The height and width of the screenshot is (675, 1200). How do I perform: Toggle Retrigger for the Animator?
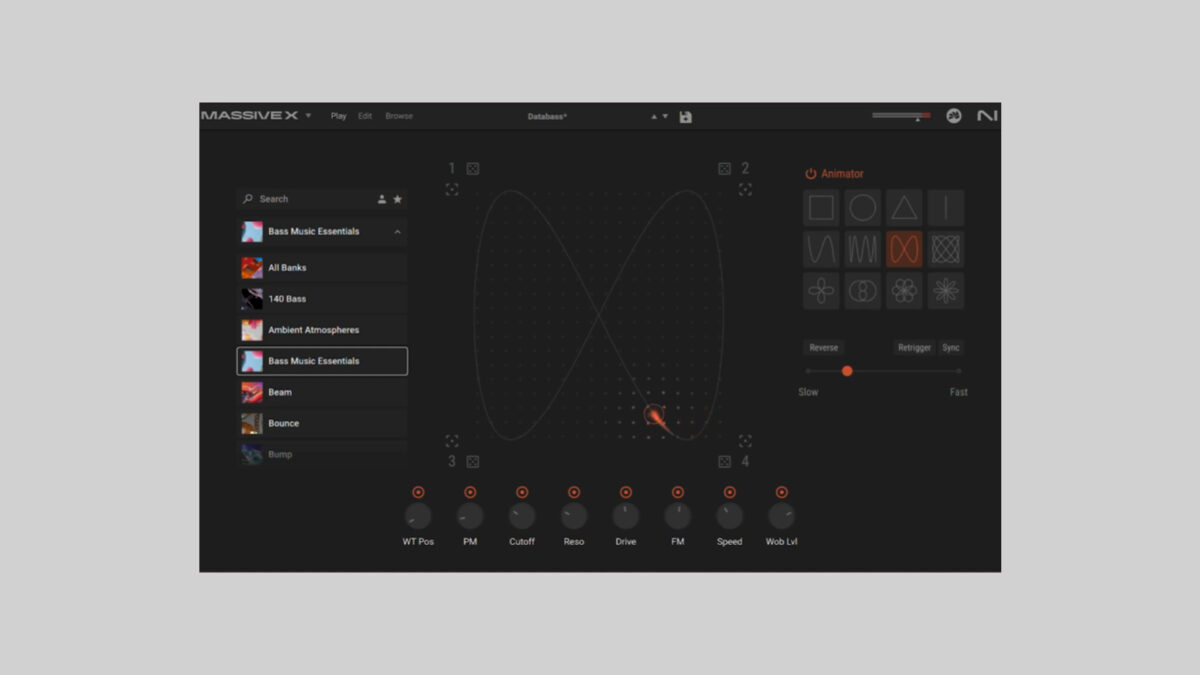point(915,347)
